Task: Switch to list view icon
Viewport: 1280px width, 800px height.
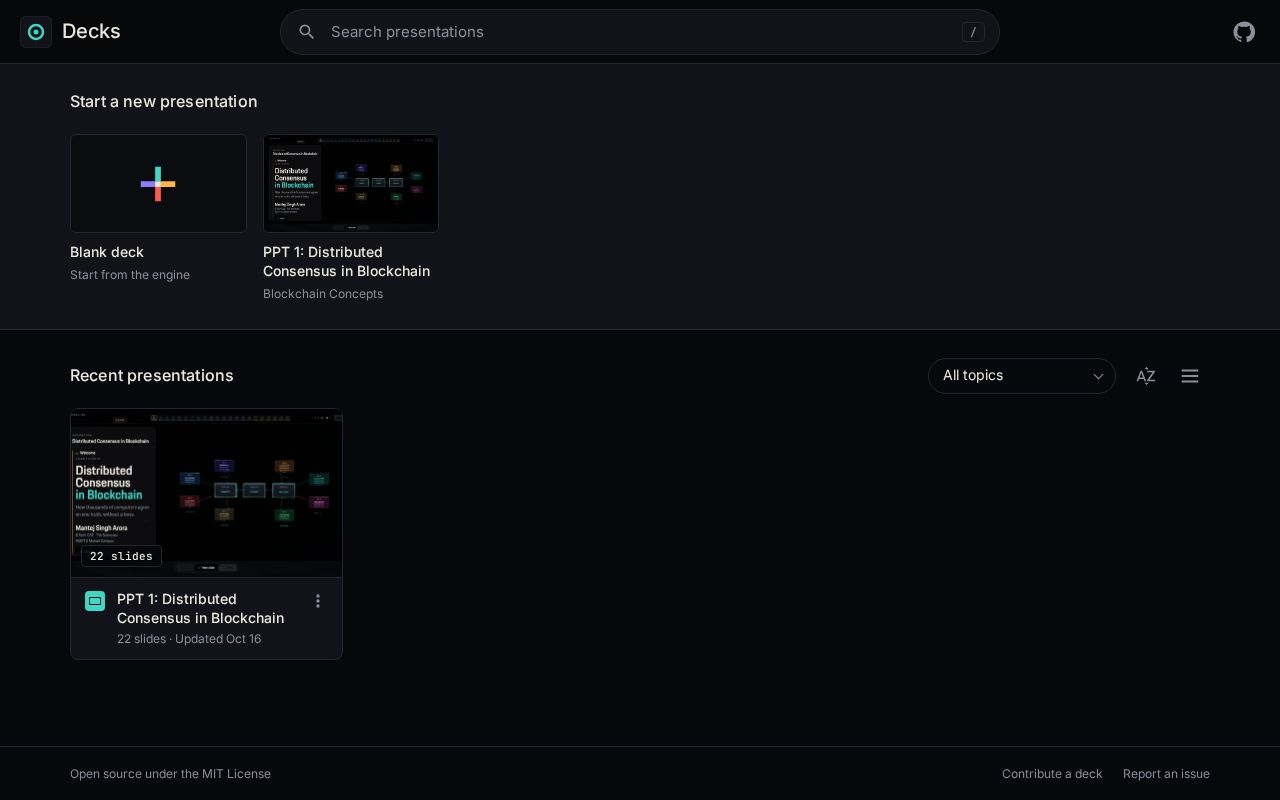Action: pos(1190,376)
